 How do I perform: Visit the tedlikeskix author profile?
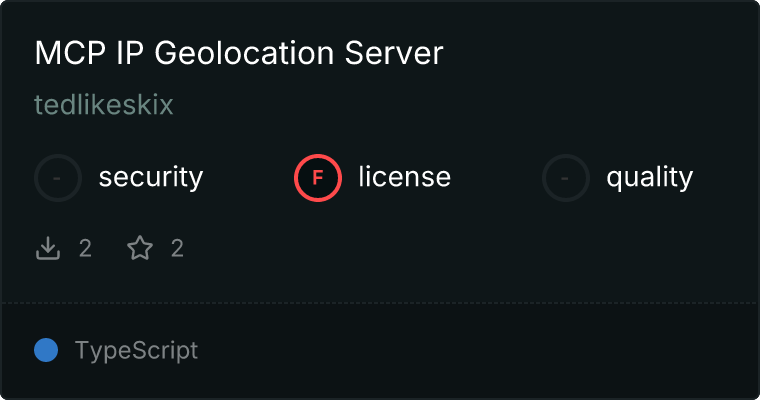[104, 106]
